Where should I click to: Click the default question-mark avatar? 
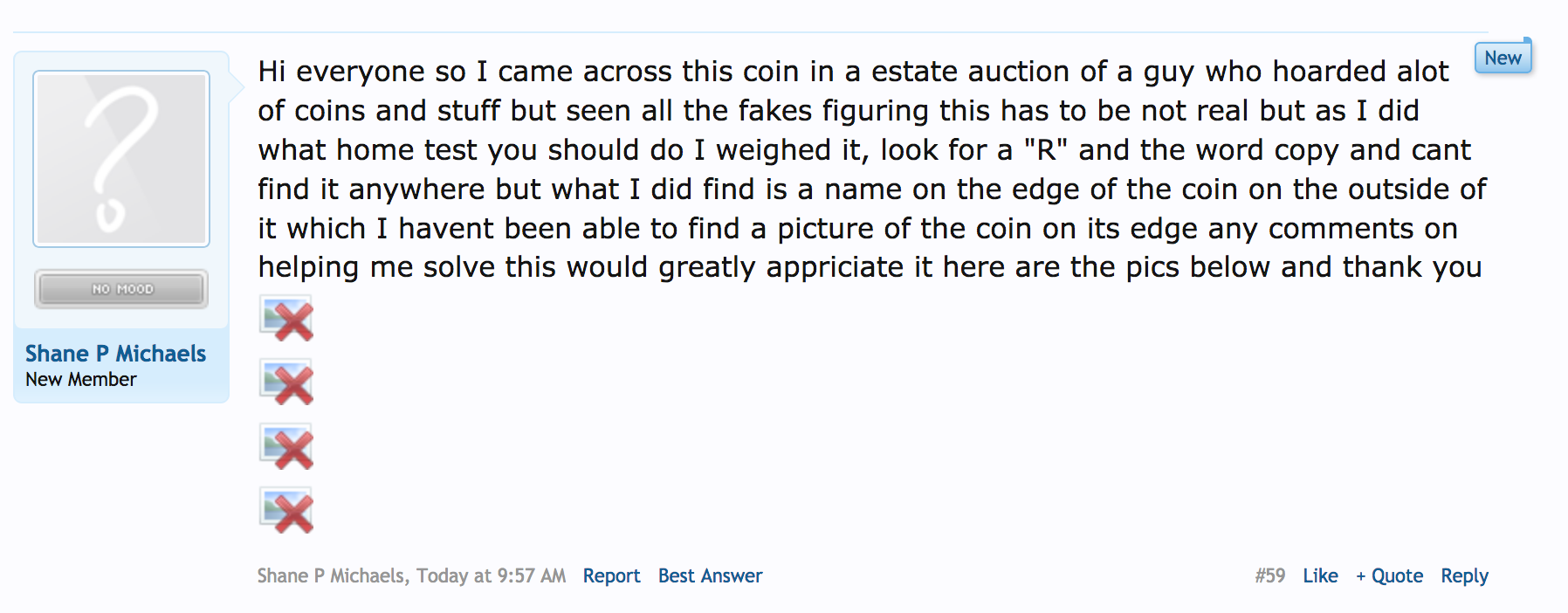click(121, 159)
